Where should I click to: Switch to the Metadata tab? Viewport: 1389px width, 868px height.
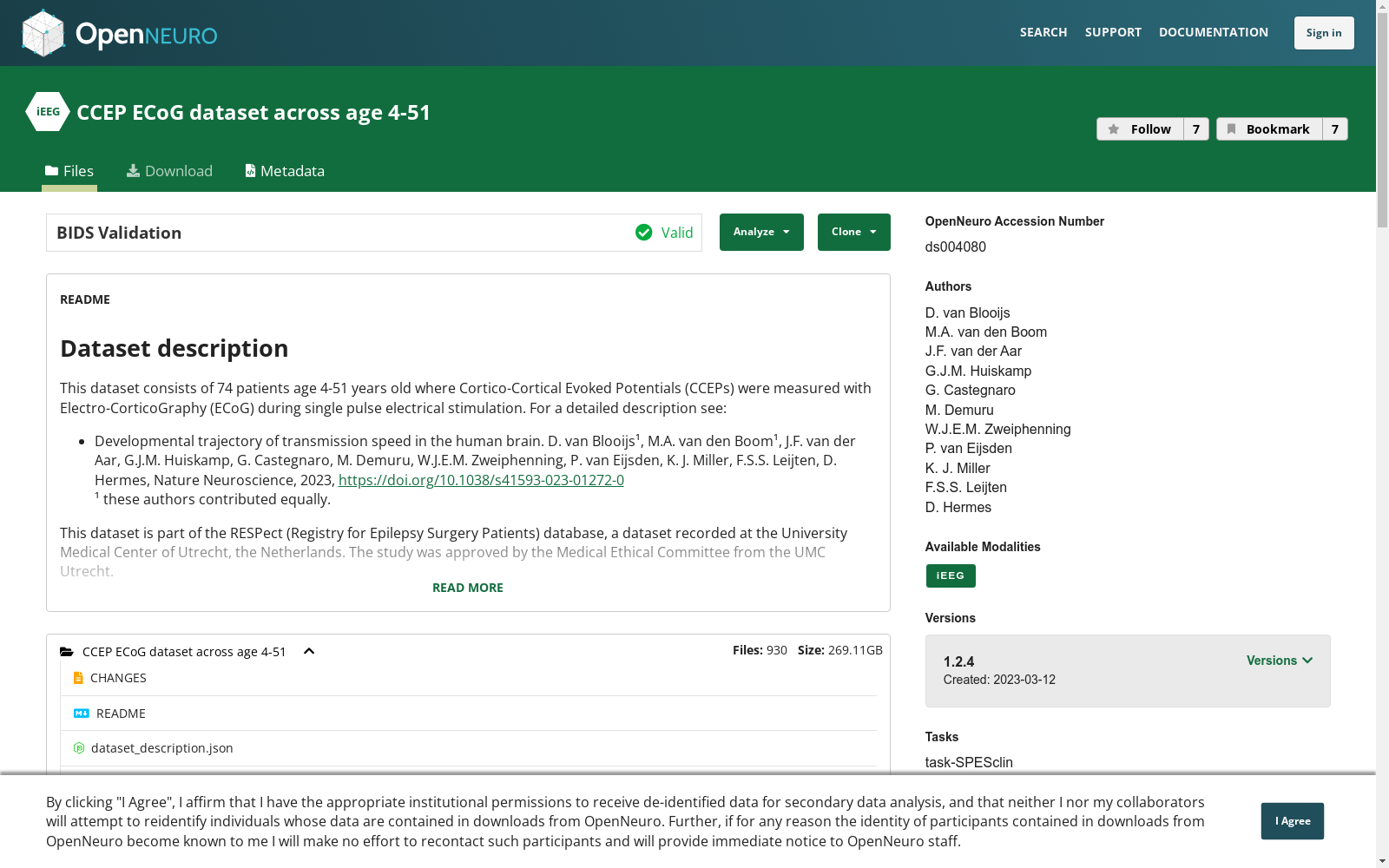coord(285,171)
